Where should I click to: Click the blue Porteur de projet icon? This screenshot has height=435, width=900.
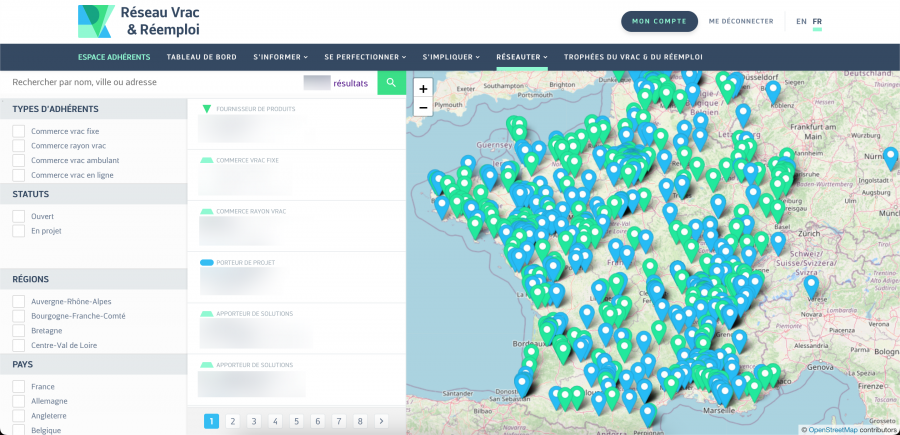click(x=207, y=262)
